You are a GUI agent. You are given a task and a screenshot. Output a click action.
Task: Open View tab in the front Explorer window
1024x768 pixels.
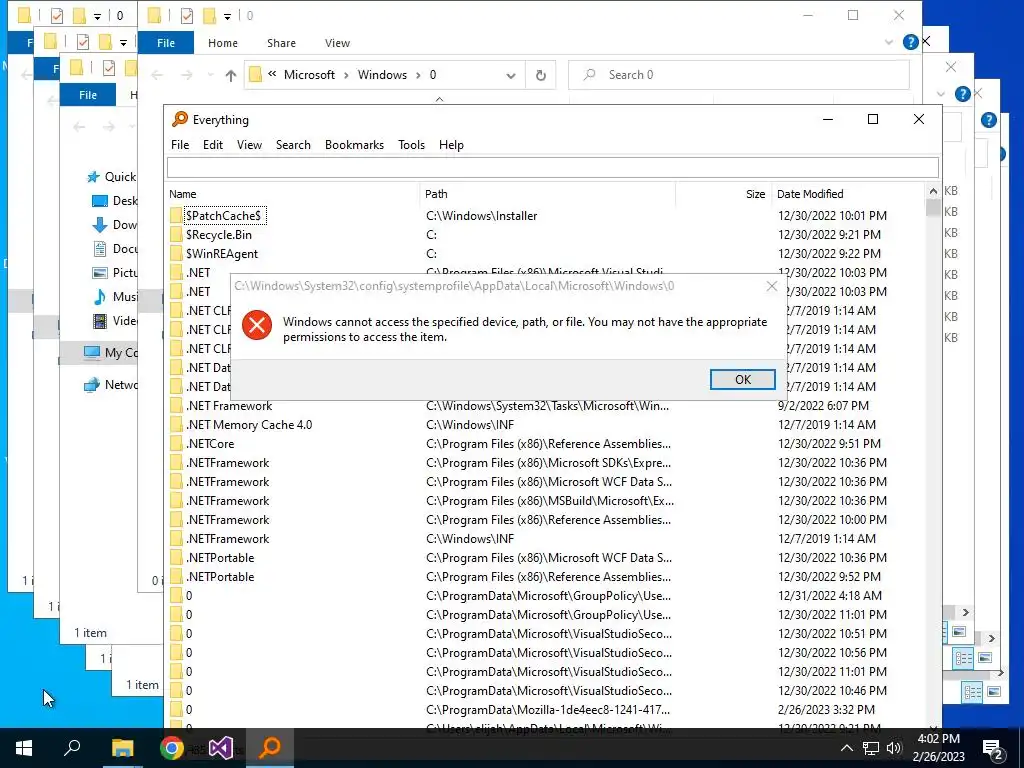click(338, 43)
